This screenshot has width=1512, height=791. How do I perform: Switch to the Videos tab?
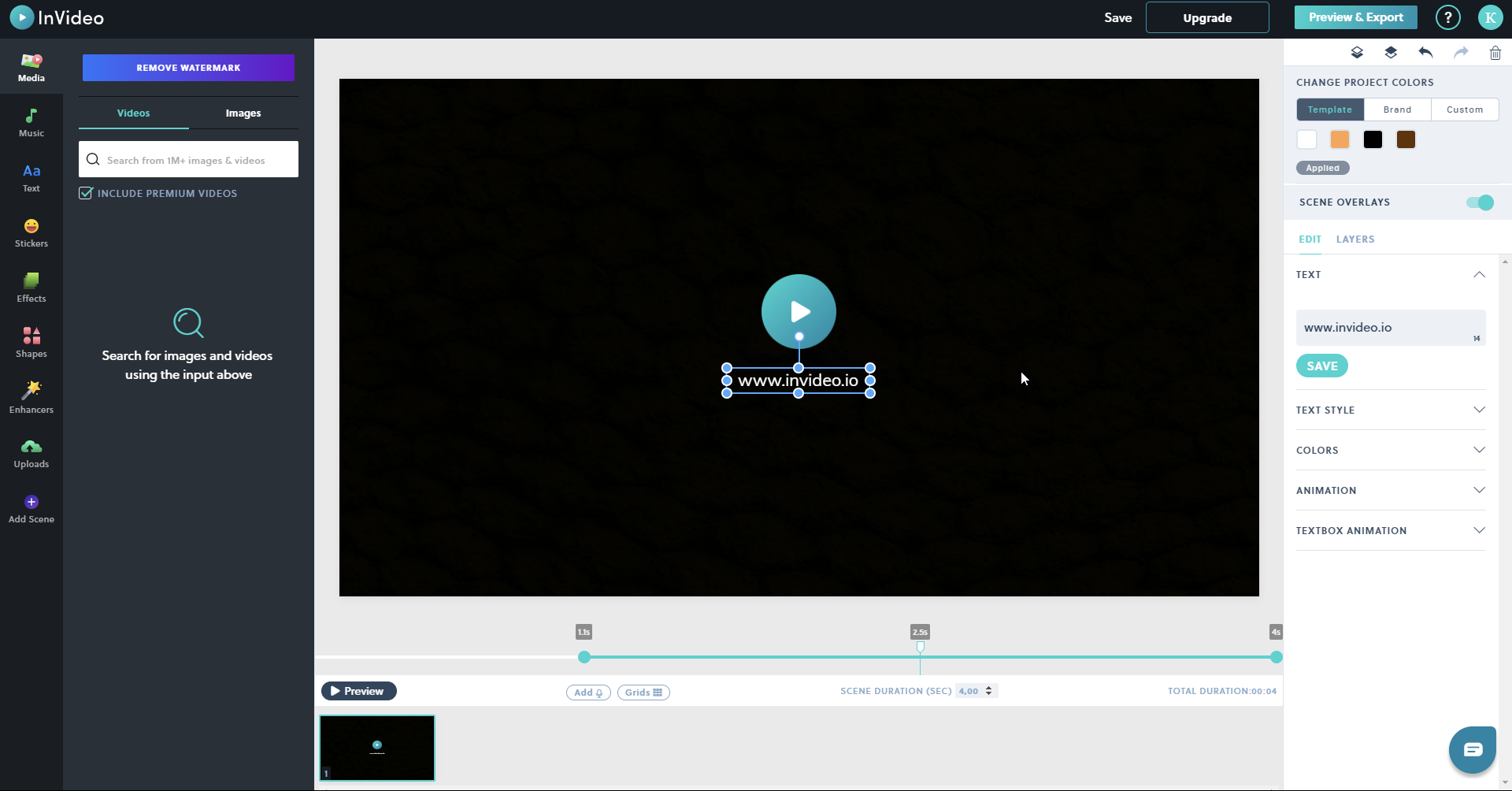tap(134, 113)
